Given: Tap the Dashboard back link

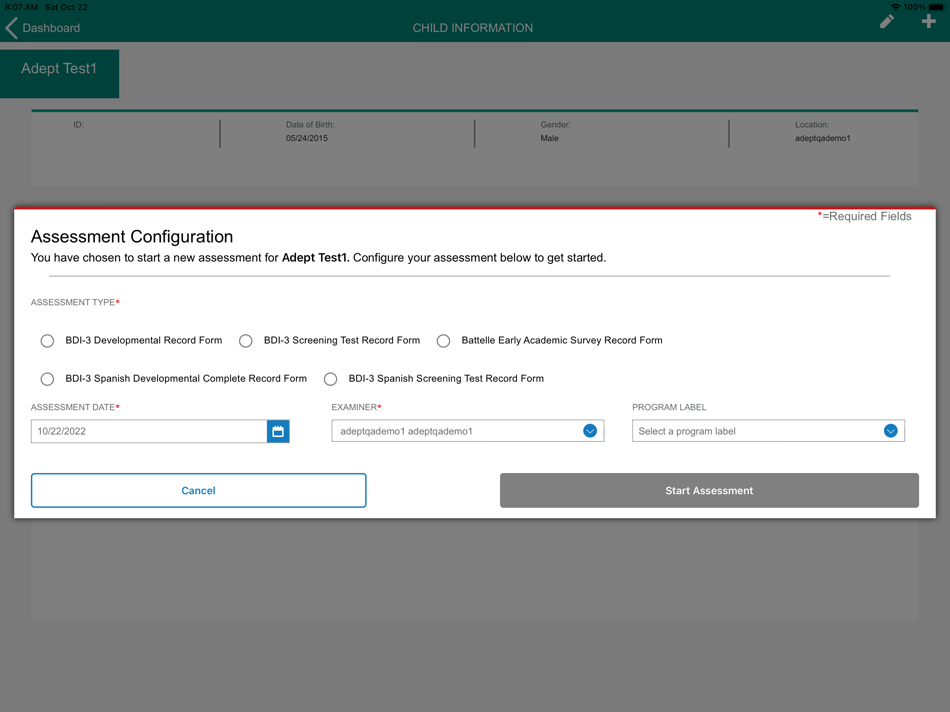Looking at the screenshot, I should [51, 28].
